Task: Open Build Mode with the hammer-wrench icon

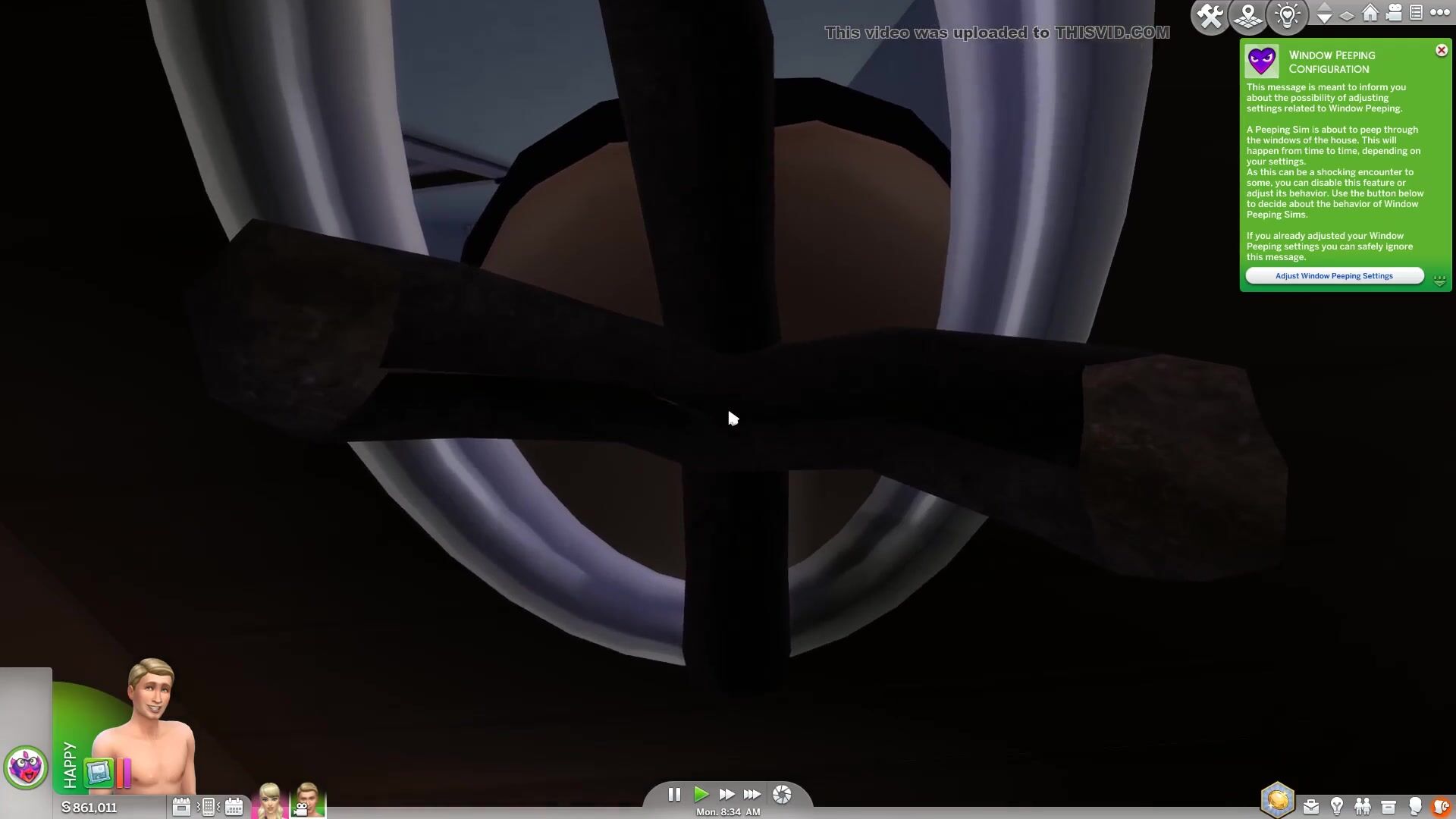Action: point(1210,16)
